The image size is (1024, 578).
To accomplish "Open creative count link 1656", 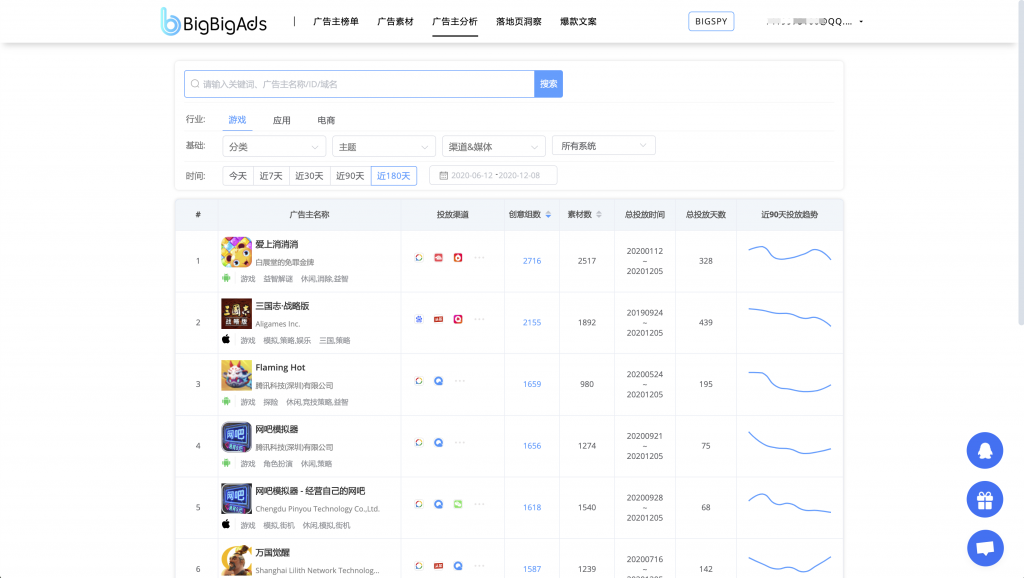I will [532, 445].
